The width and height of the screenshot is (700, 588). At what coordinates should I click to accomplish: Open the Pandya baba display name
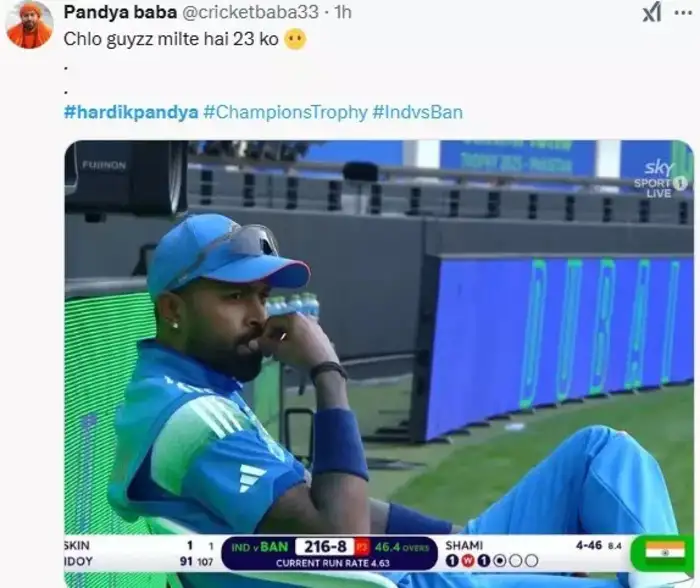120,12
